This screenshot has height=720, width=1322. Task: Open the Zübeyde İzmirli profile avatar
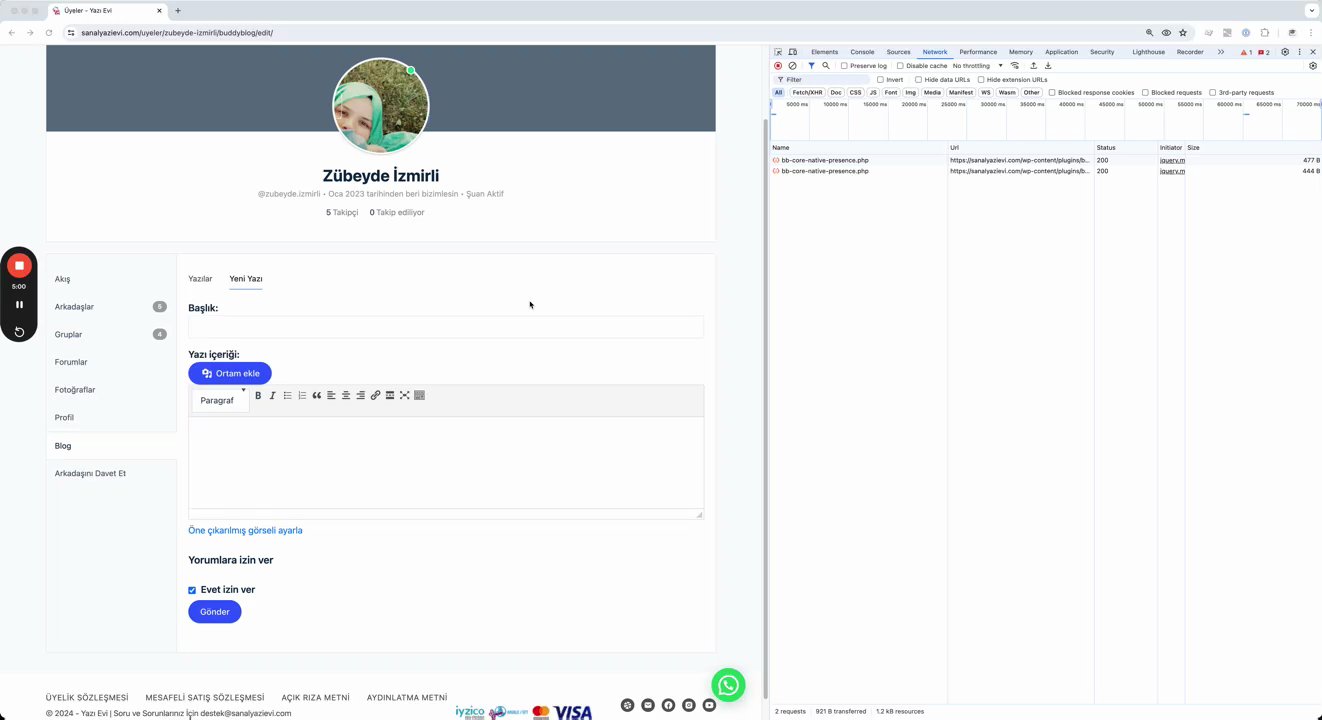coord(380,106)
